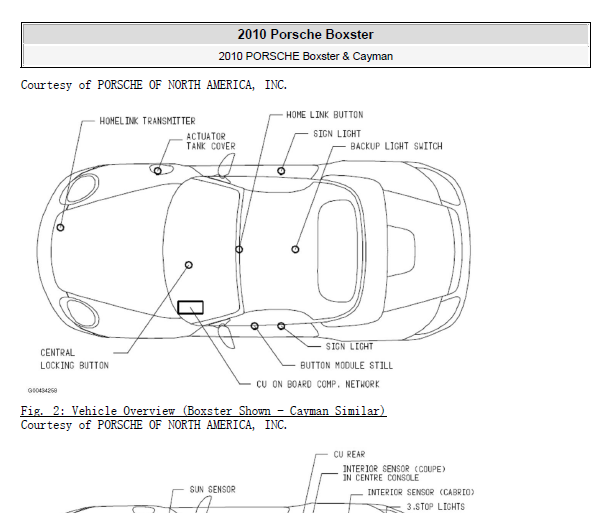603x513 pixels.
Task: Click the INTERIOR SENSOR (COUPE) label
Action: coord(394,473)
